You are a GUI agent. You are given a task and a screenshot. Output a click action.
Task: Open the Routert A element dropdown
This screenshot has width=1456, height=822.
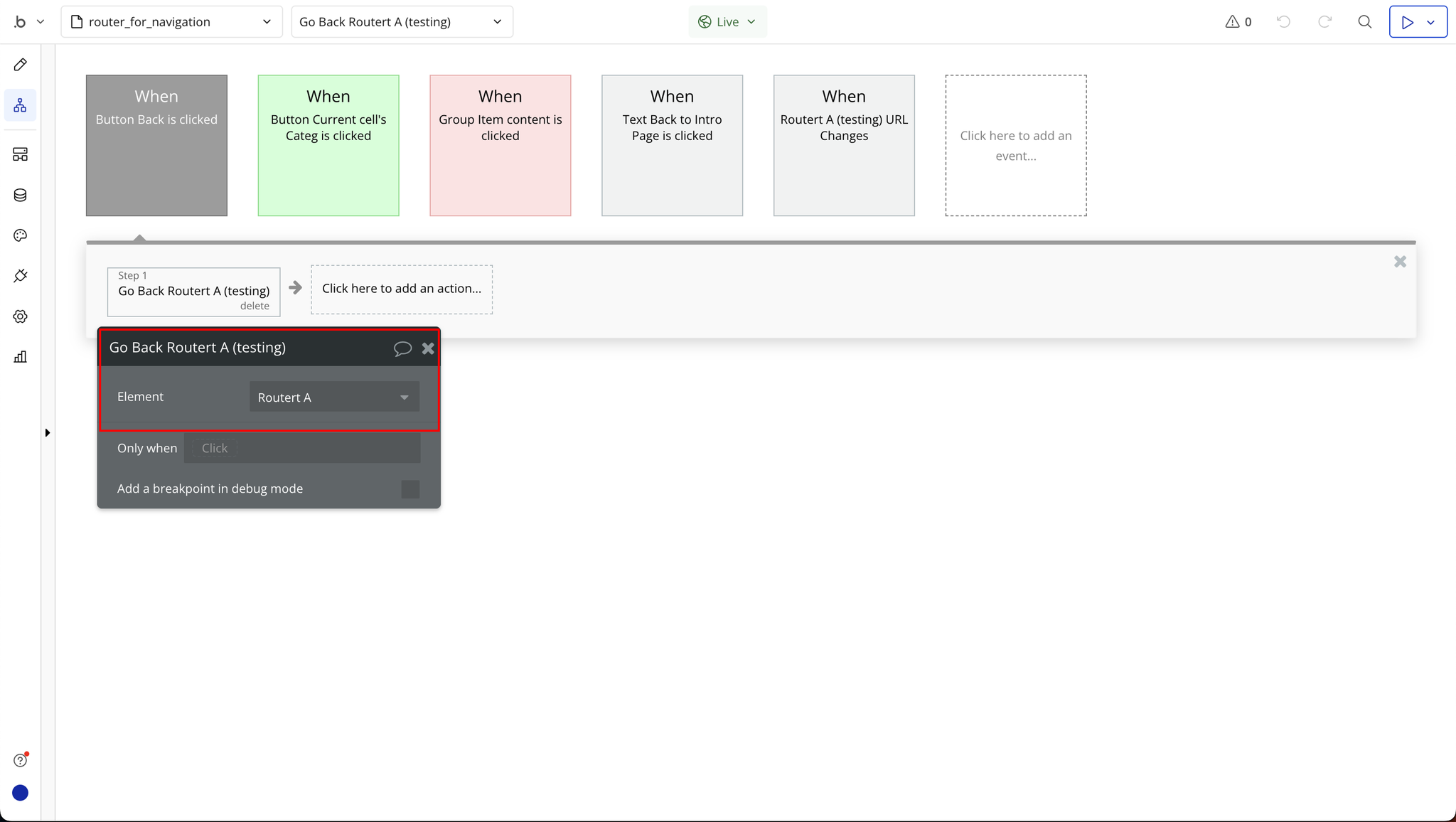[x=334, y=397]
